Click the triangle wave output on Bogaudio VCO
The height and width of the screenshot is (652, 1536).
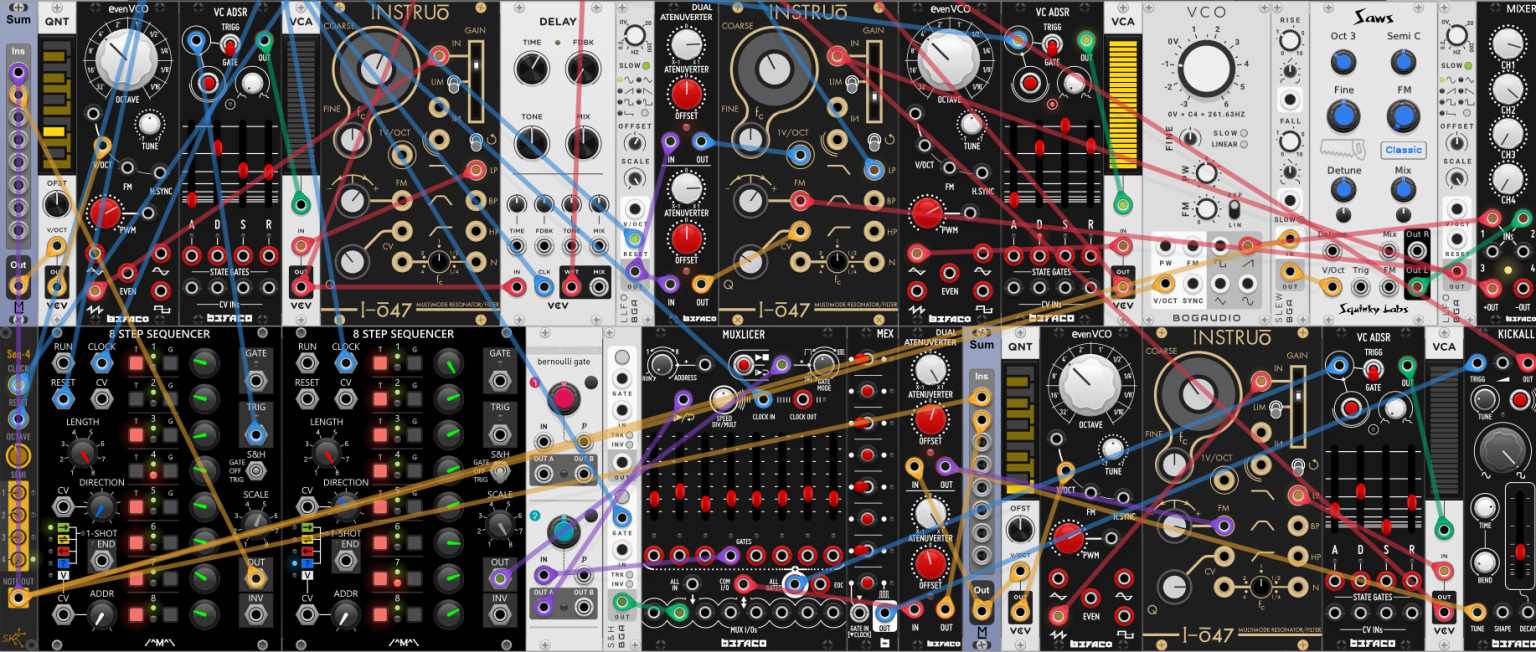[x=1219, y=285]
